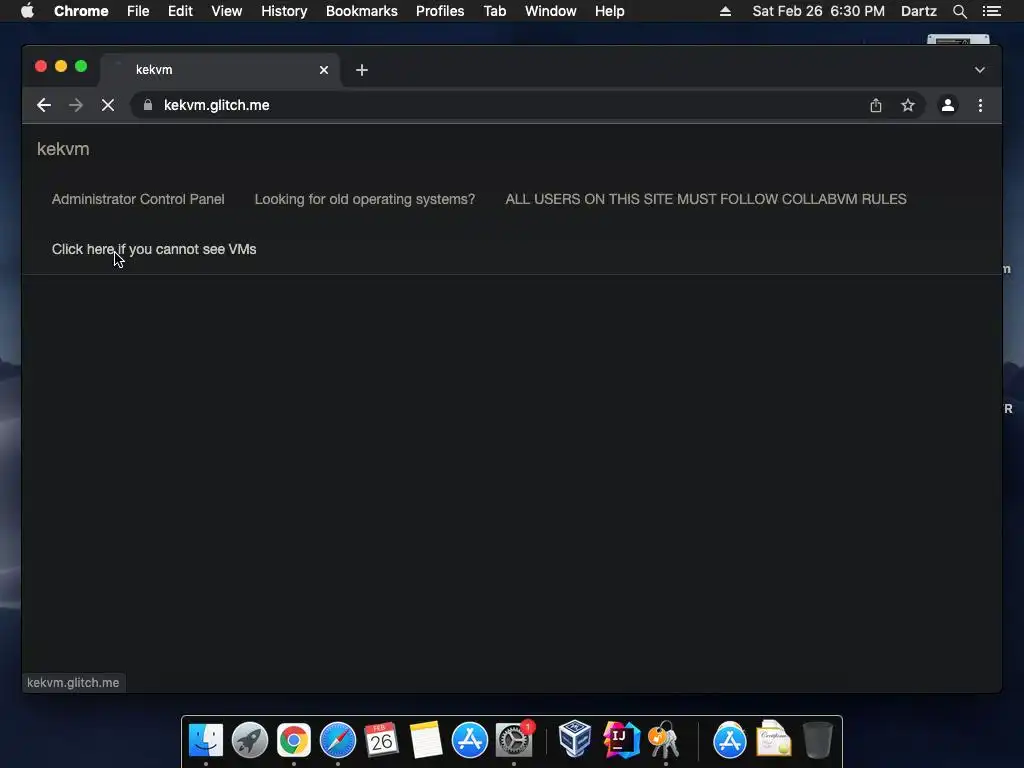
Task: Open the Window menu
Action: [x=551, y=11]
